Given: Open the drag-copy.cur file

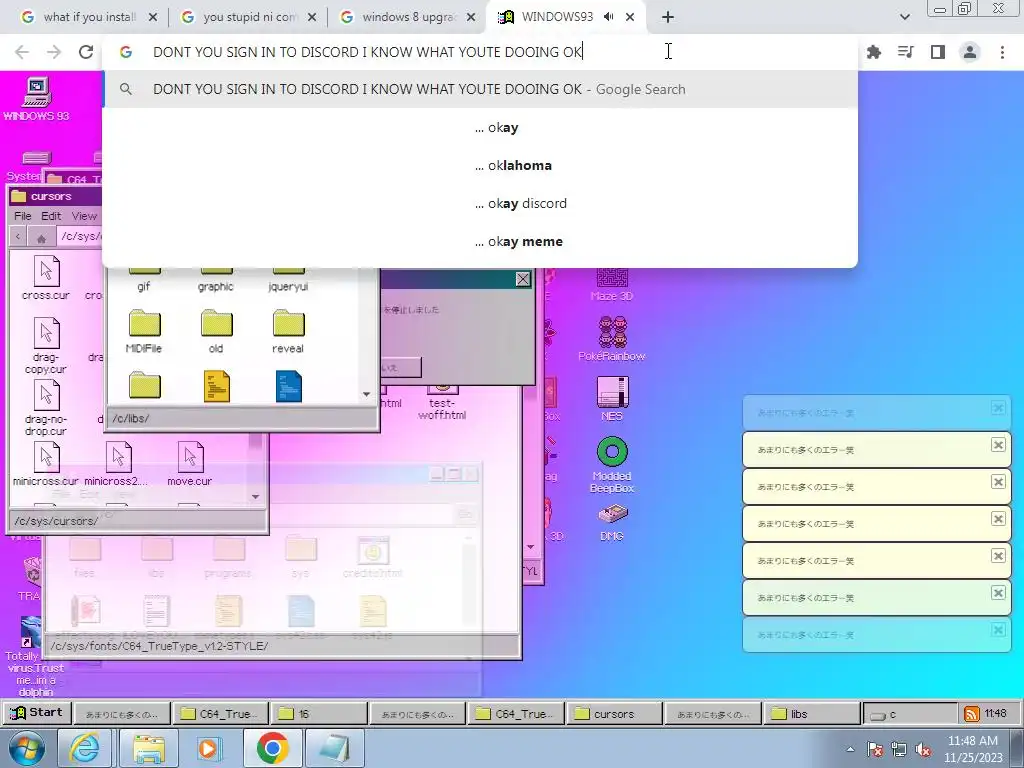Looking at the screenshot, I should click(x=46, y=346).
